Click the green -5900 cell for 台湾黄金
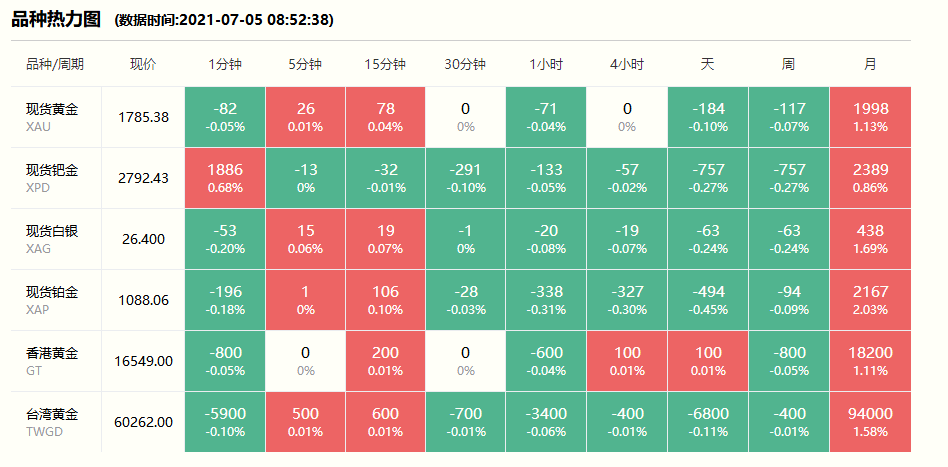 click(x=225, y=421)
